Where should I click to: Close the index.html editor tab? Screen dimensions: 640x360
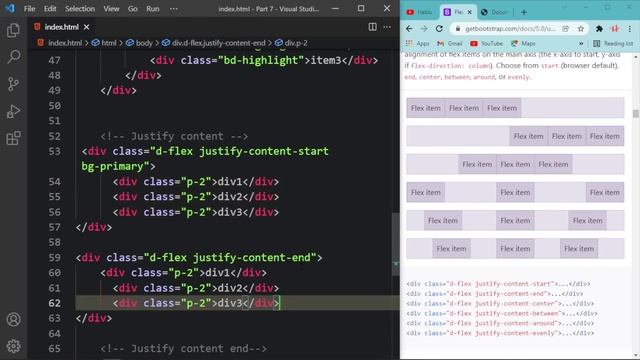(87, 27)
